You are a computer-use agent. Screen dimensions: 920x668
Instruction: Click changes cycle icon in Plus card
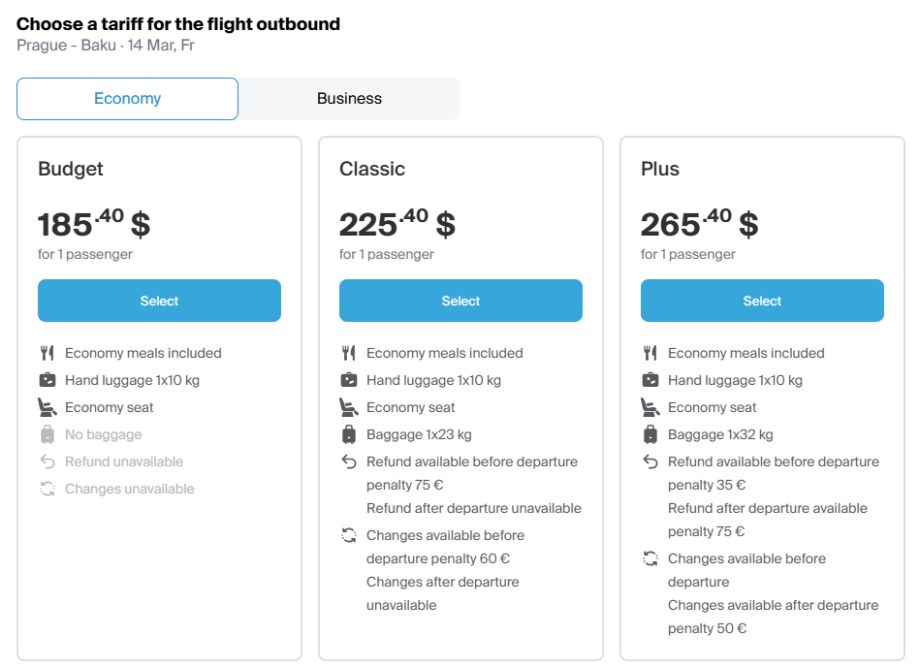(x=650, y=559)
